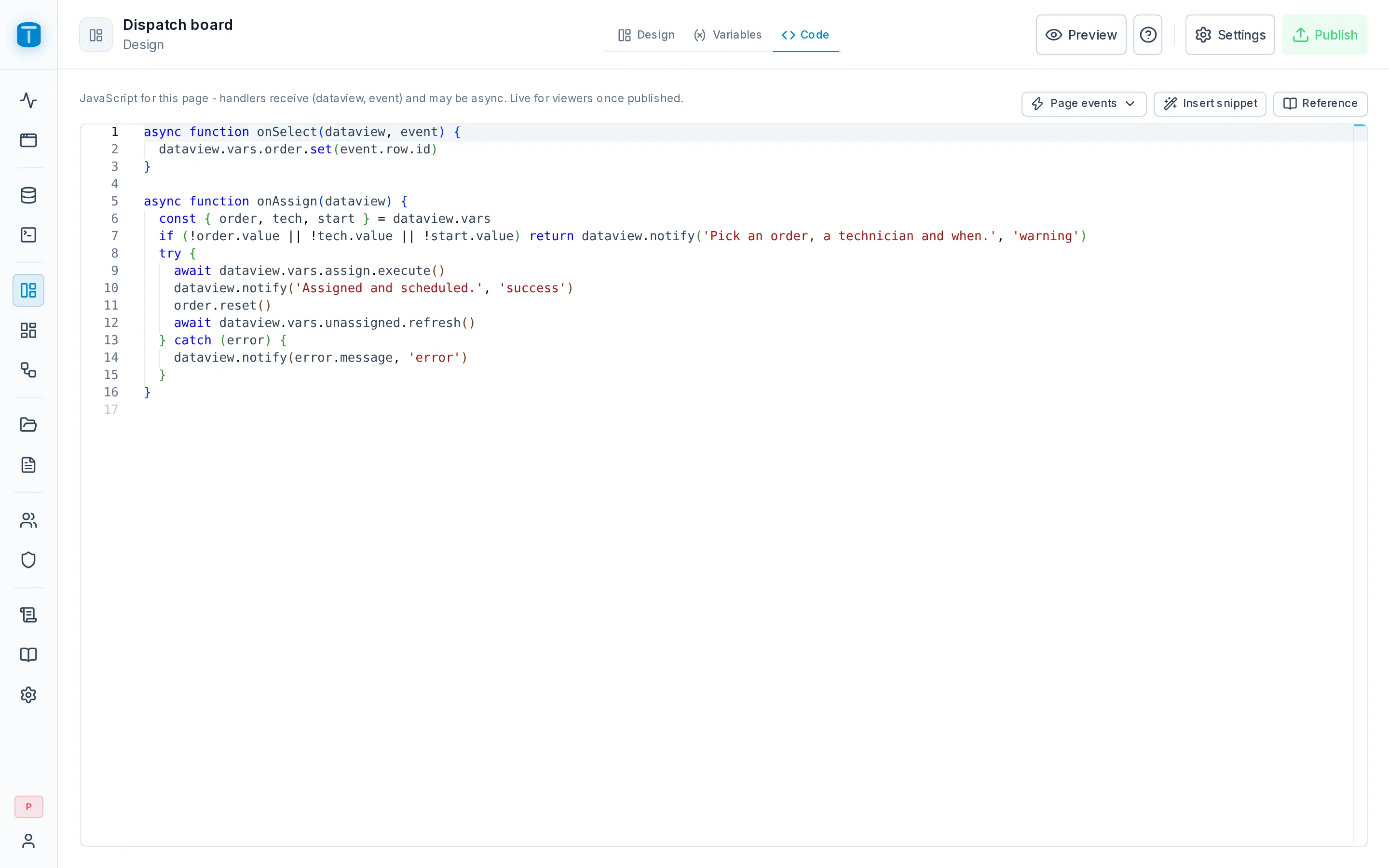Open the browser window icon in sidebar
Screen dimensions: 1389x868
[29, 140]
